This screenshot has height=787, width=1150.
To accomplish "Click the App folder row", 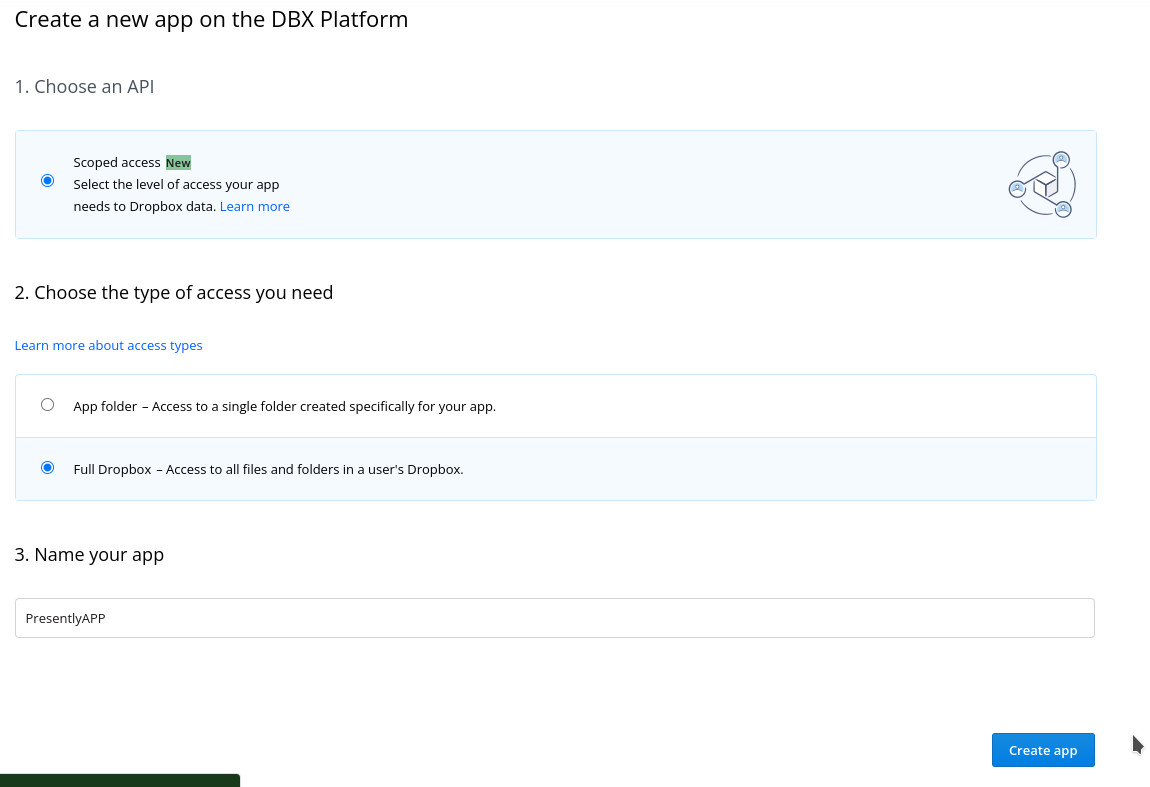I will (555, 405).
